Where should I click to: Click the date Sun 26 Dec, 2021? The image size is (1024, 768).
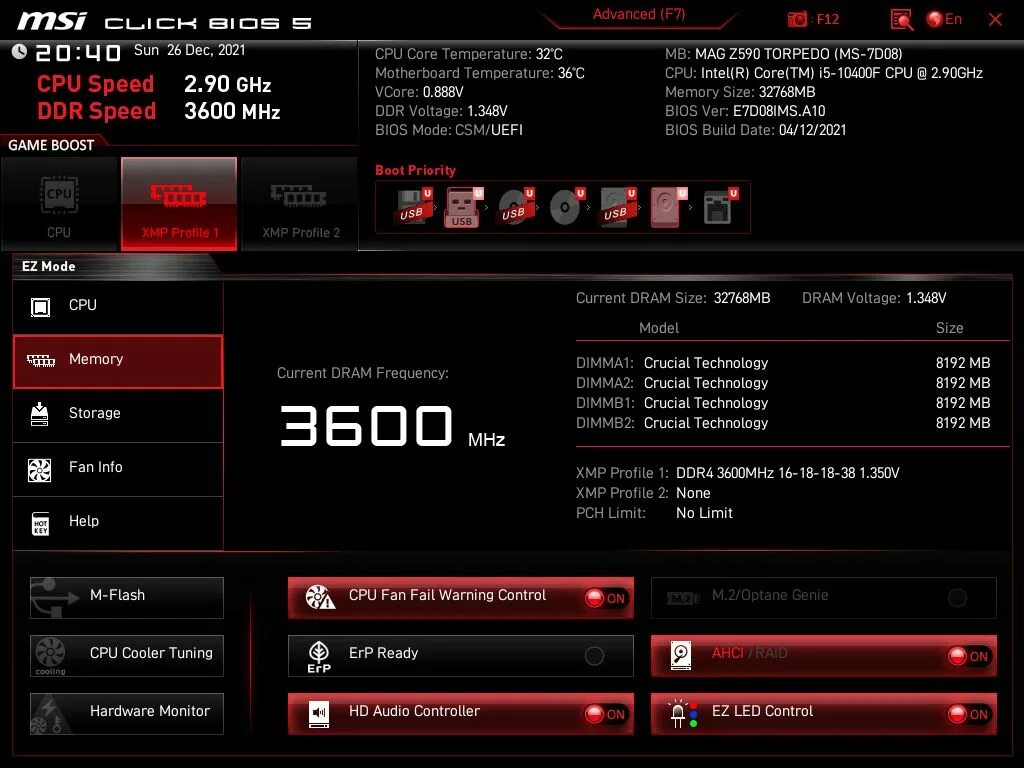[x=189, y=50]
